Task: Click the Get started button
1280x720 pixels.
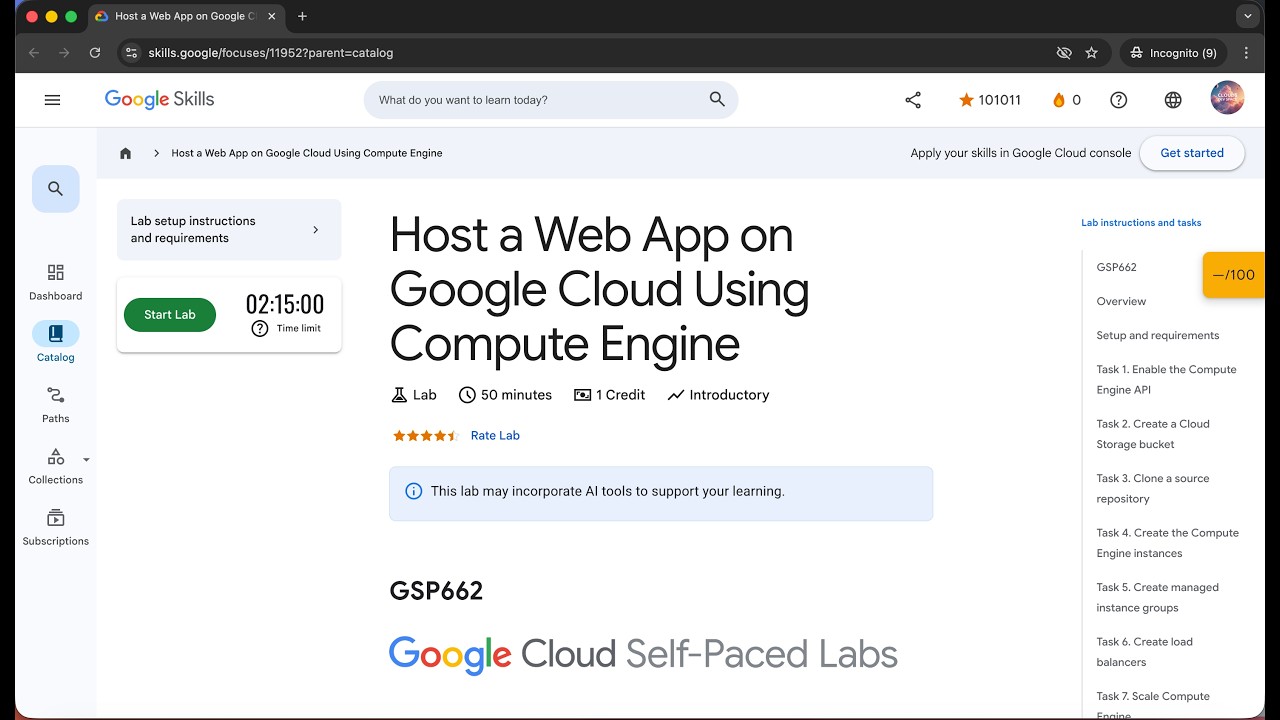Action: (x=1192, y=153)
